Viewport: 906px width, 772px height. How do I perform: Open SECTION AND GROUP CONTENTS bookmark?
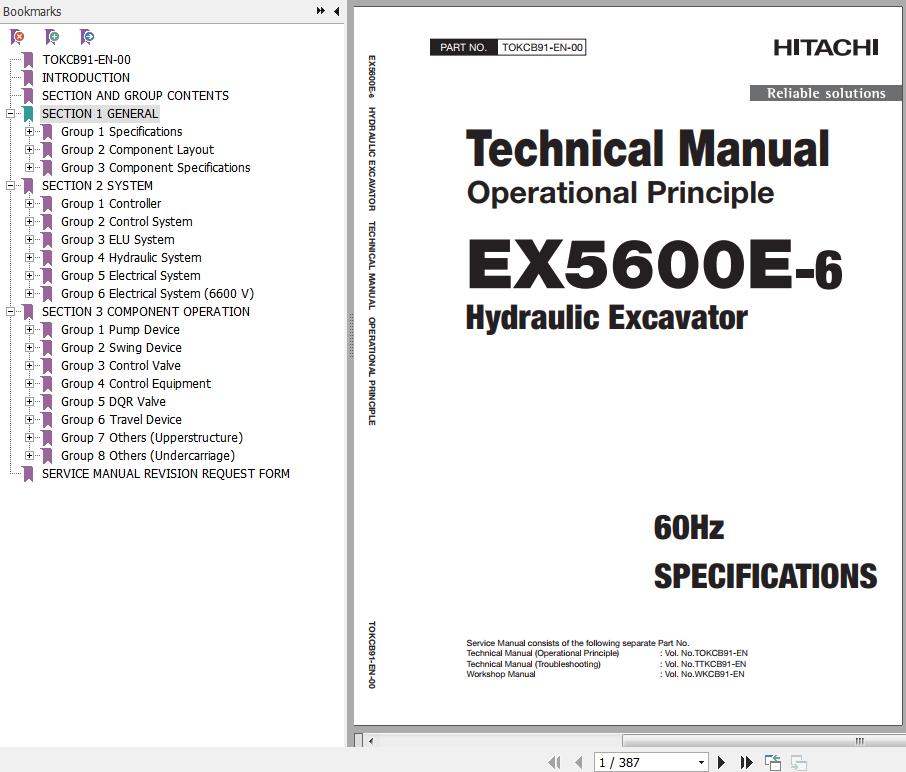pyautogui.click(x=135, y=95)
